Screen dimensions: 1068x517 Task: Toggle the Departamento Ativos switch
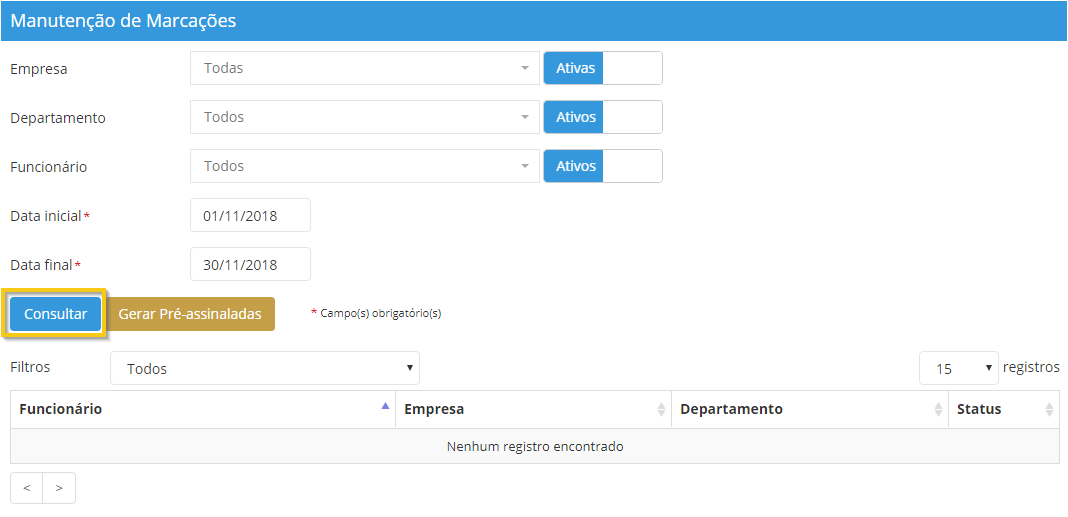[x=602, y=117]
